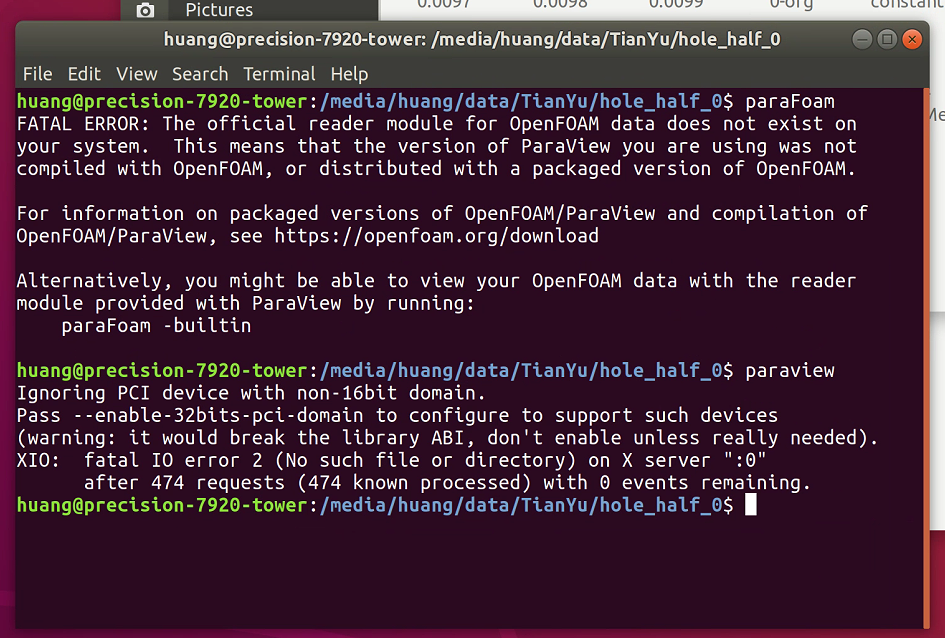Open the Help menu

(x=349, y=74)
